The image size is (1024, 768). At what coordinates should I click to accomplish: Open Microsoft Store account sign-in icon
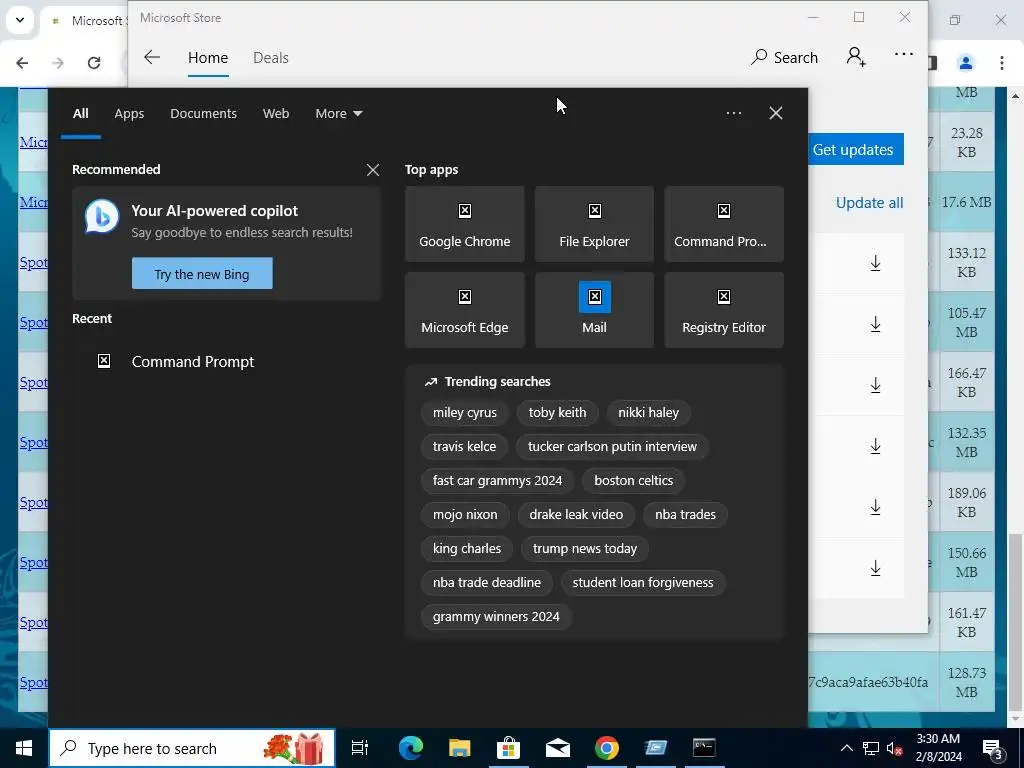(x=856, y=57)
